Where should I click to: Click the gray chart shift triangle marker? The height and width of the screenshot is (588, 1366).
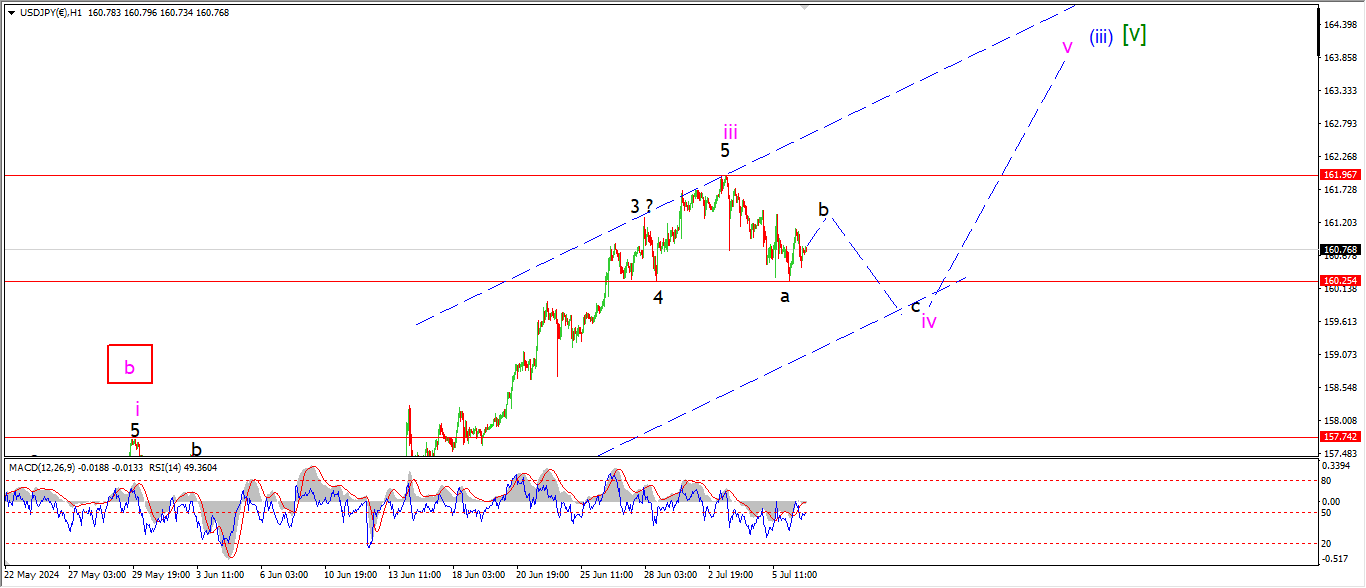tap(803, 8)
